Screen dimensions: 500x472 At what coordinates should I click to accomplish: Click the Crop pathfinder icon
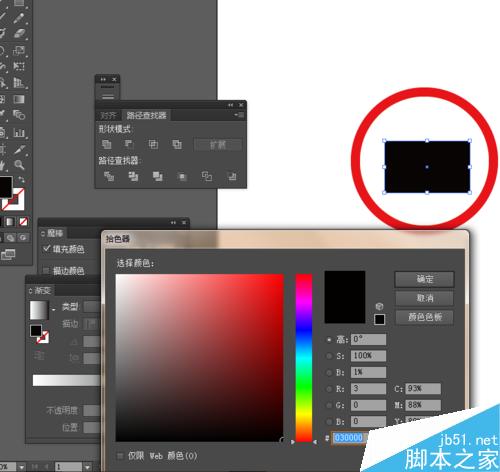[x=182, y=176]
